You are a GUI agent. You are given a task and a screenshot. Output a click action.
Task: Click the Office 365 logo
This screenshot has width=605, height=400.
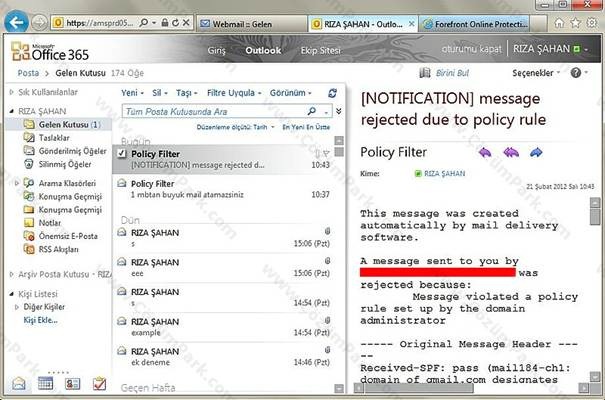coord(50,52)
